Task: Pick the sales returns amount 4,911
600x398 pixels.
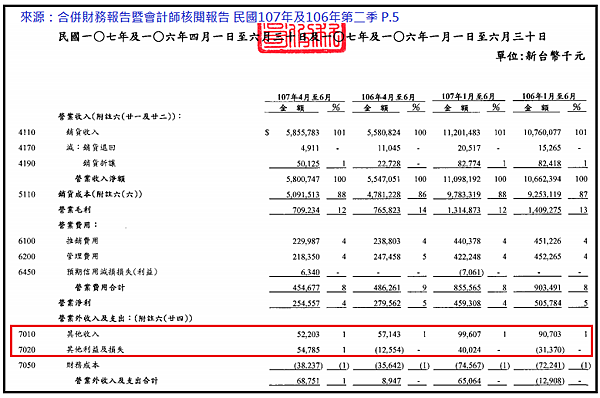Action: point(310,148)
